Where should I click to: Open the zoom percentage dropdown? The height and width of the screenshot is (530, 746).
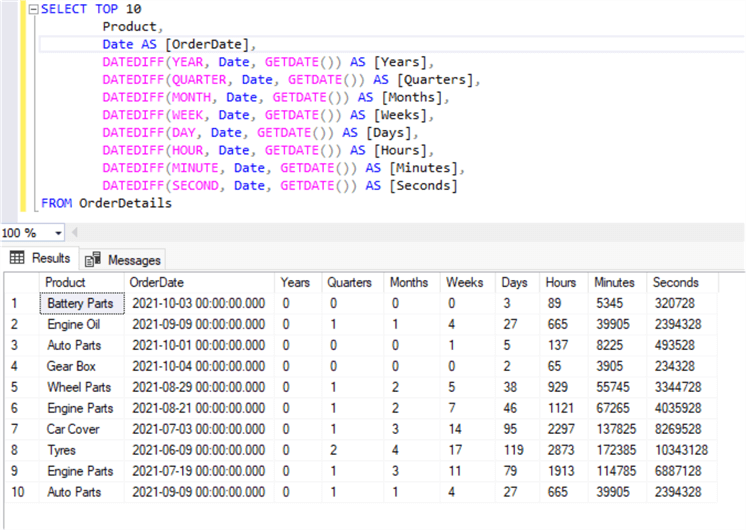[x=59, y=233]
